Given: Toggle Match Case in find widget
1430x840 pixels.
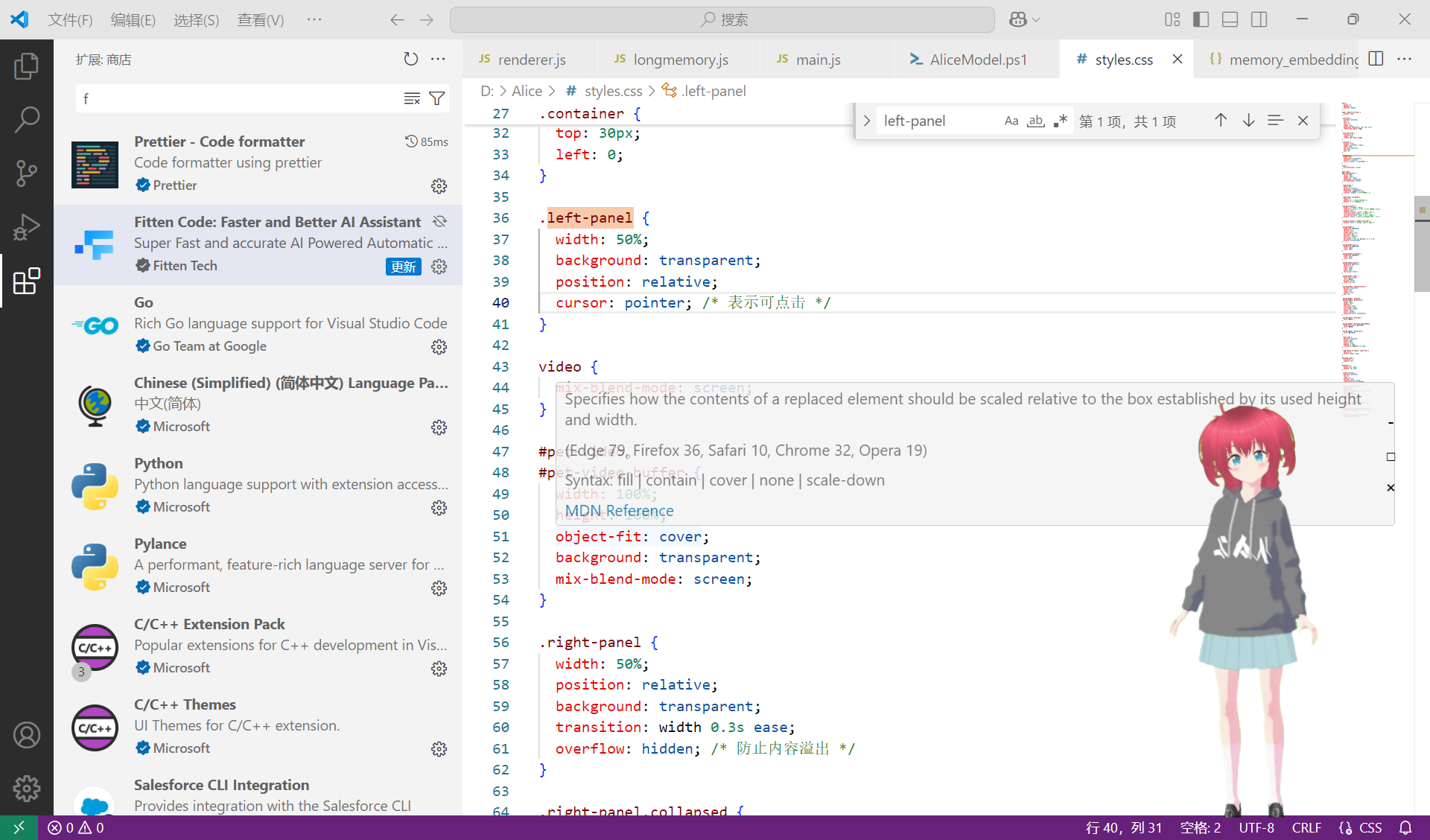Looking at the screenshot, I should 1011,121.
